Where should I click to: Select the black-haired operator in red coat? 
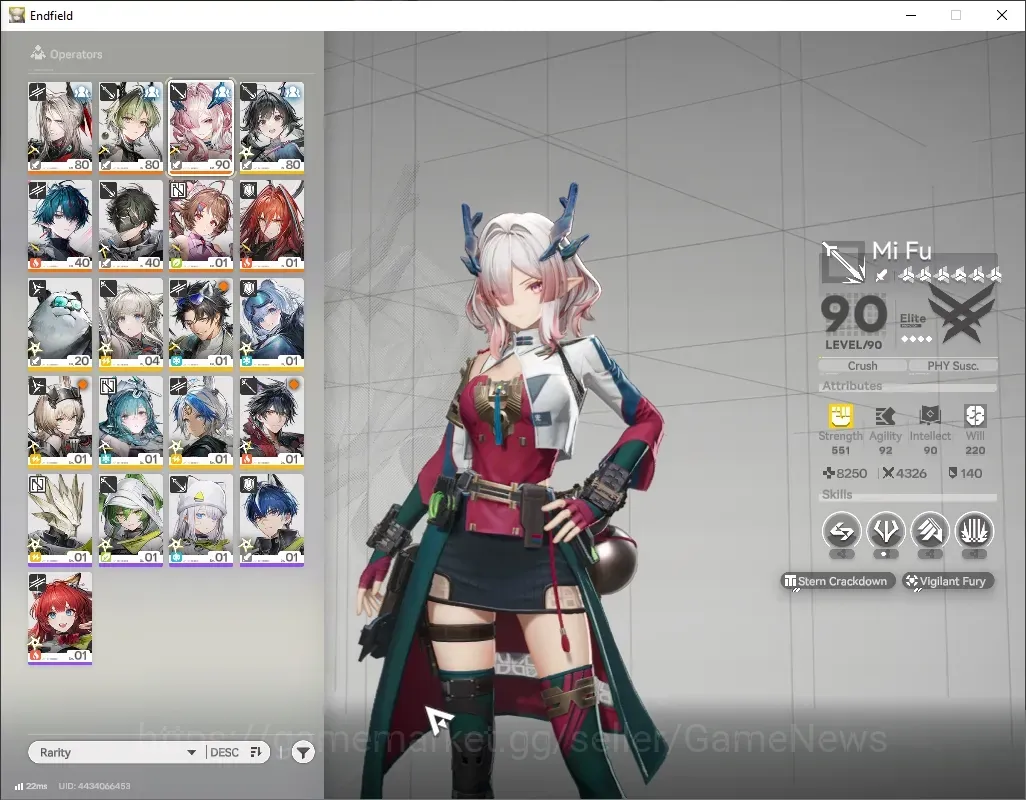click(x=272, y=422)
